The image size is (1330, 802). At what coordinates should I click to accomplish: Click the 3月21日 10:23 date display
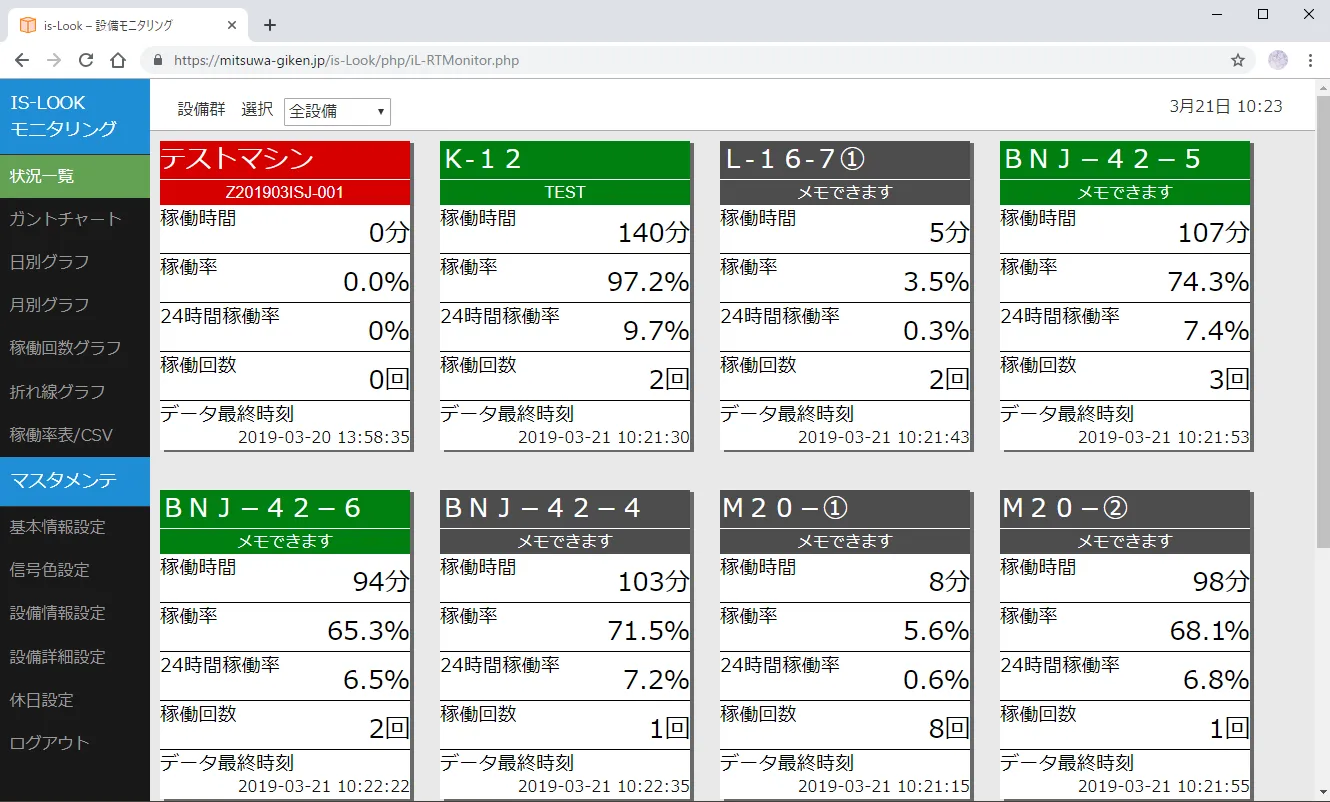point(1226,106)
